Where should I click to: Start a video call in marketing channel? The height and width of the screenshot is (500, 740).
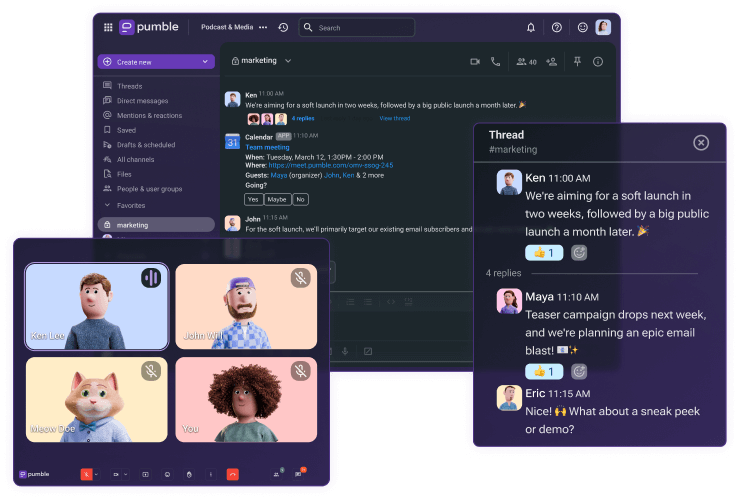pyautogui.click(x=476, y=62)
